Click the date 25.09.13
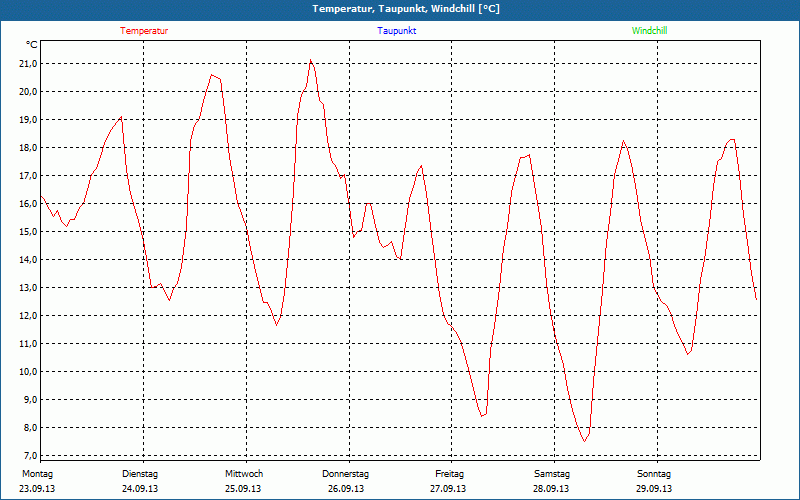Viewport: 800px width, 500px height. (x=243, y=489)
